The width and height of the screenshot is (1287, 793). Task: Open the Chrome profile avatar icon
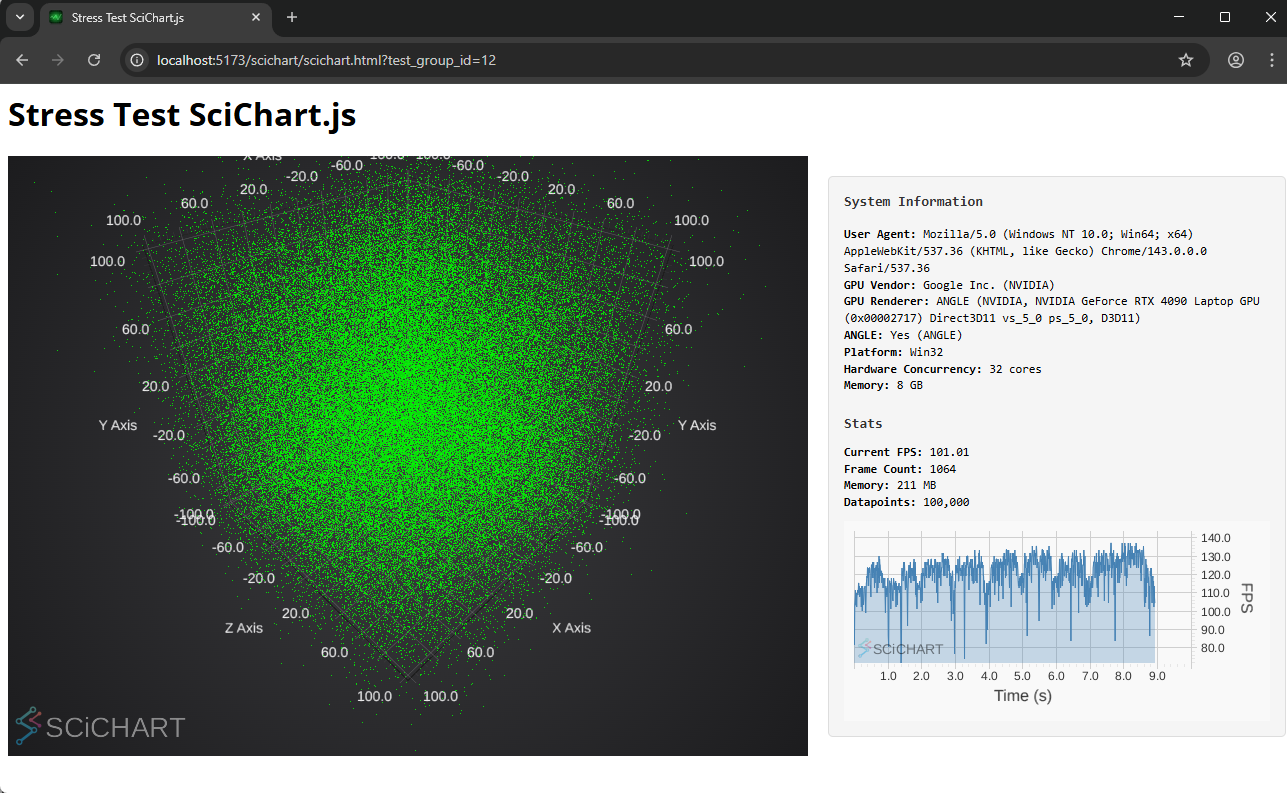(x=1236, y=60)
